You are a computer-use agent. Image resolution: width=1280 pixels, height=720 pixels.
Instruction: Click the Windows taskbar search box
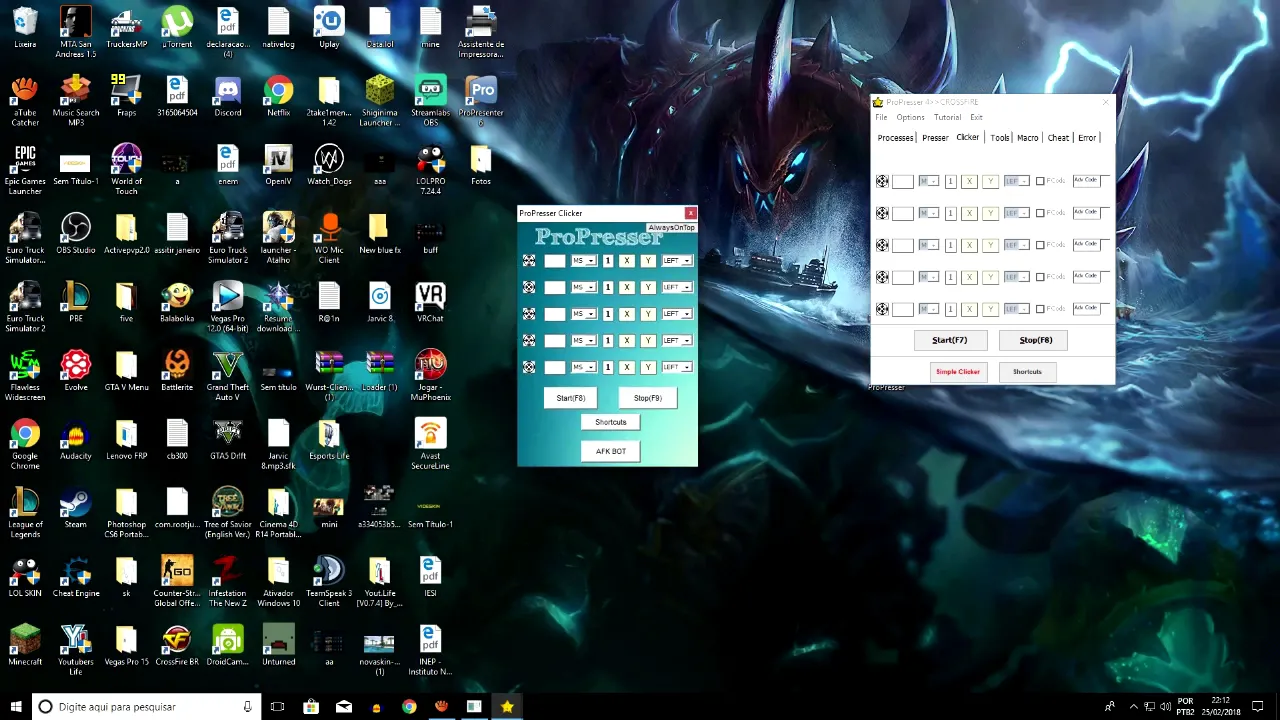point(147,707)
